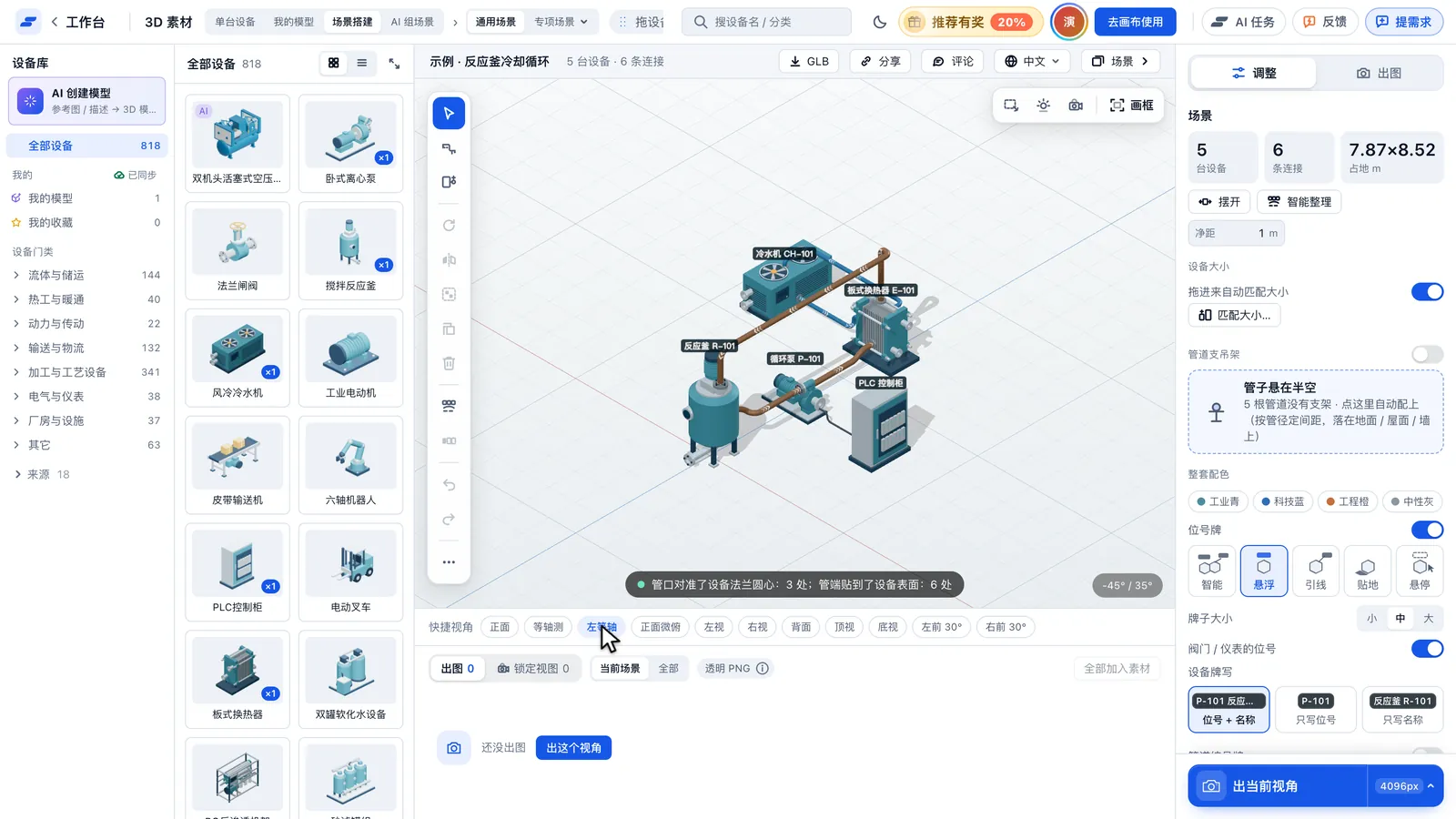Select the 工程橙 color scheme
The height and width of the screenshot is (819, 1456).
click(x=1347, y=501)
